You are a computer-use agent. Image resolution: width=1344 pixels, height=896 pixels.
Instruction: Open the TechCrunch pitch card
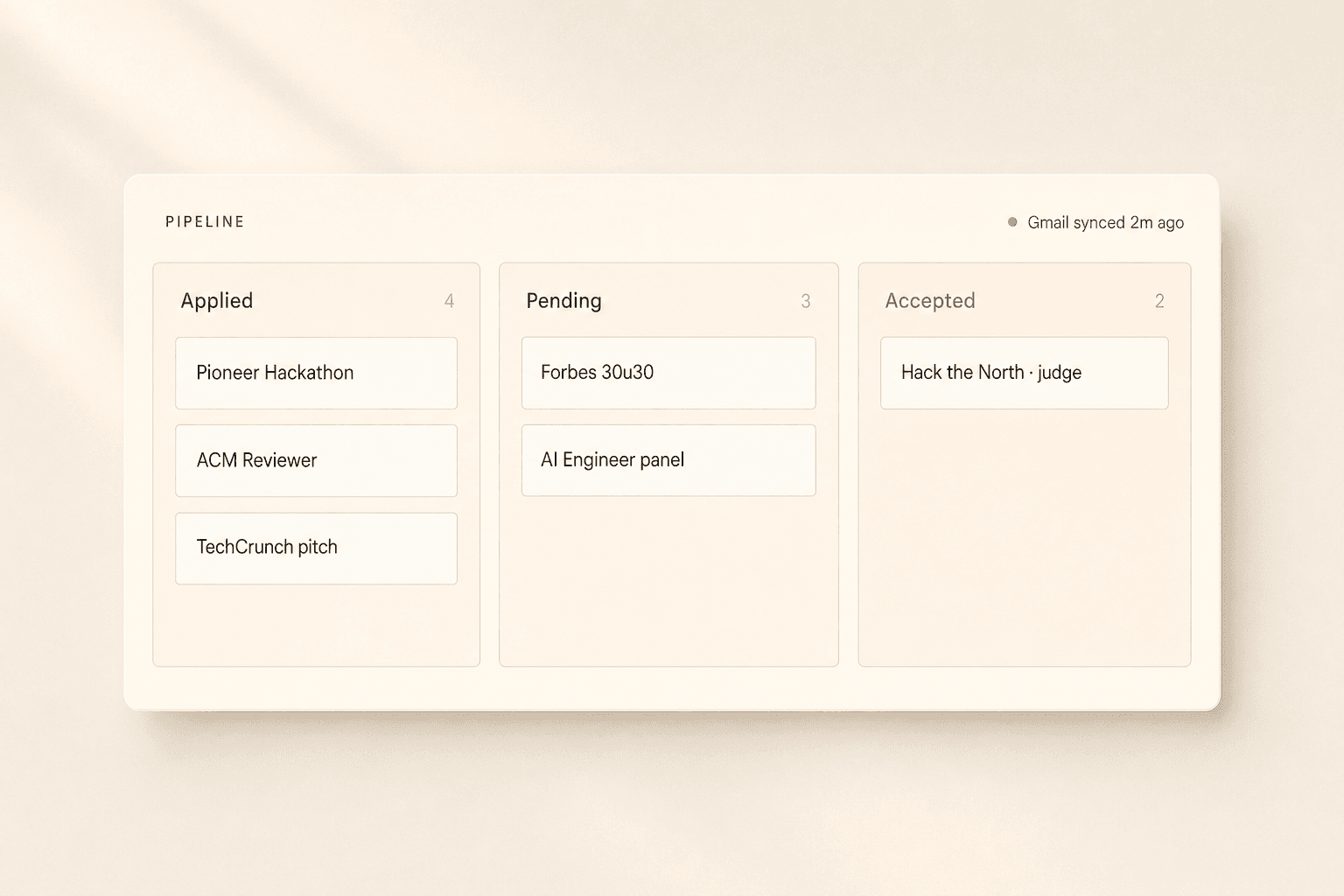click(x=316, y=548)
